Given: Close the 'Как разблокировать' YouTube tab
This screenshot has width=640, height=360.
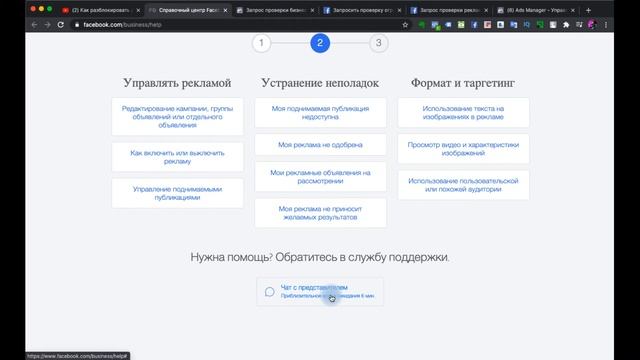Looking at the screenshot, I should [x=138, y=10].
